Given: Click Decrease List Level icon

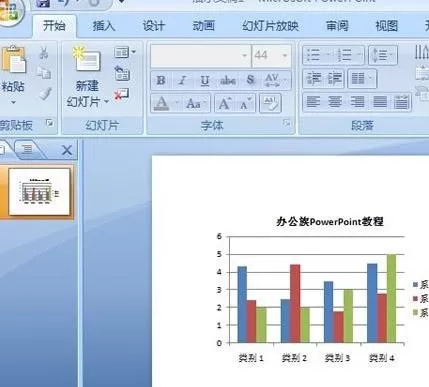Looking at the screenshot, I should click(313, 79).
